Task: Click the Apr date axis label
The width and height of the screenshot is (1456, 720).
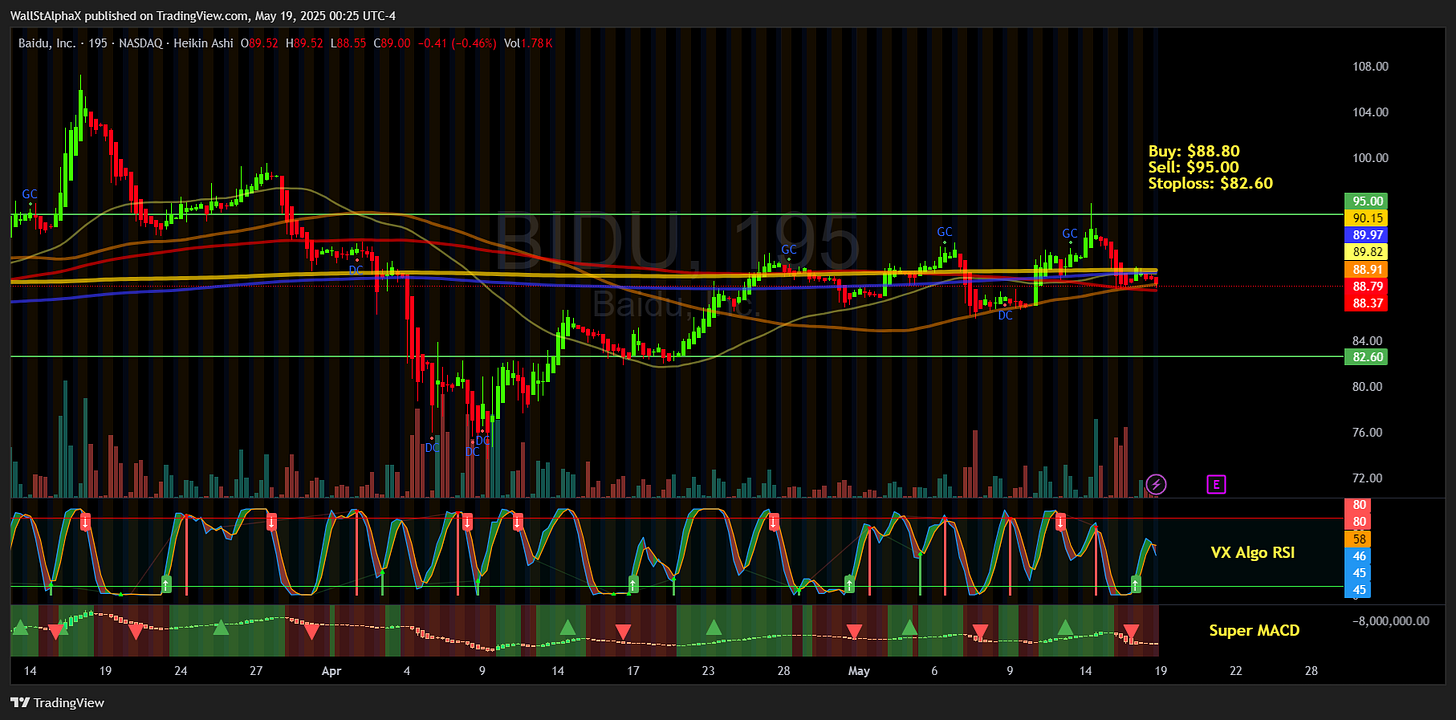Action: 331,672
